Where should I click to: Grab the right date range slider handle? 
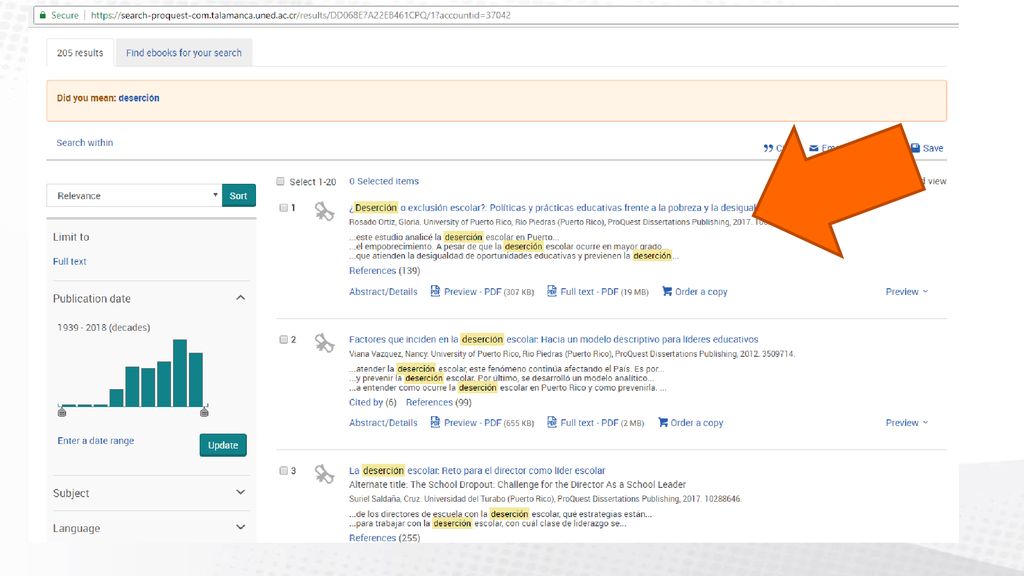point(204,411)
